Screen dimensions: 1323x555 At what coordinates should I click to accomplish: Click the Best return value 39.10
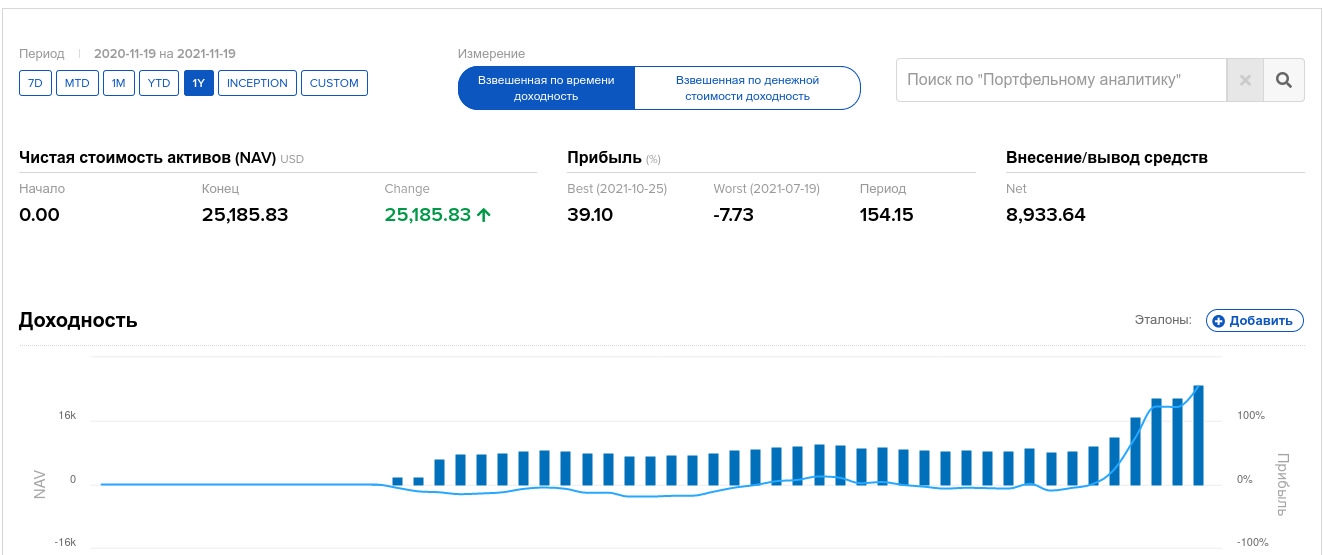590,215
